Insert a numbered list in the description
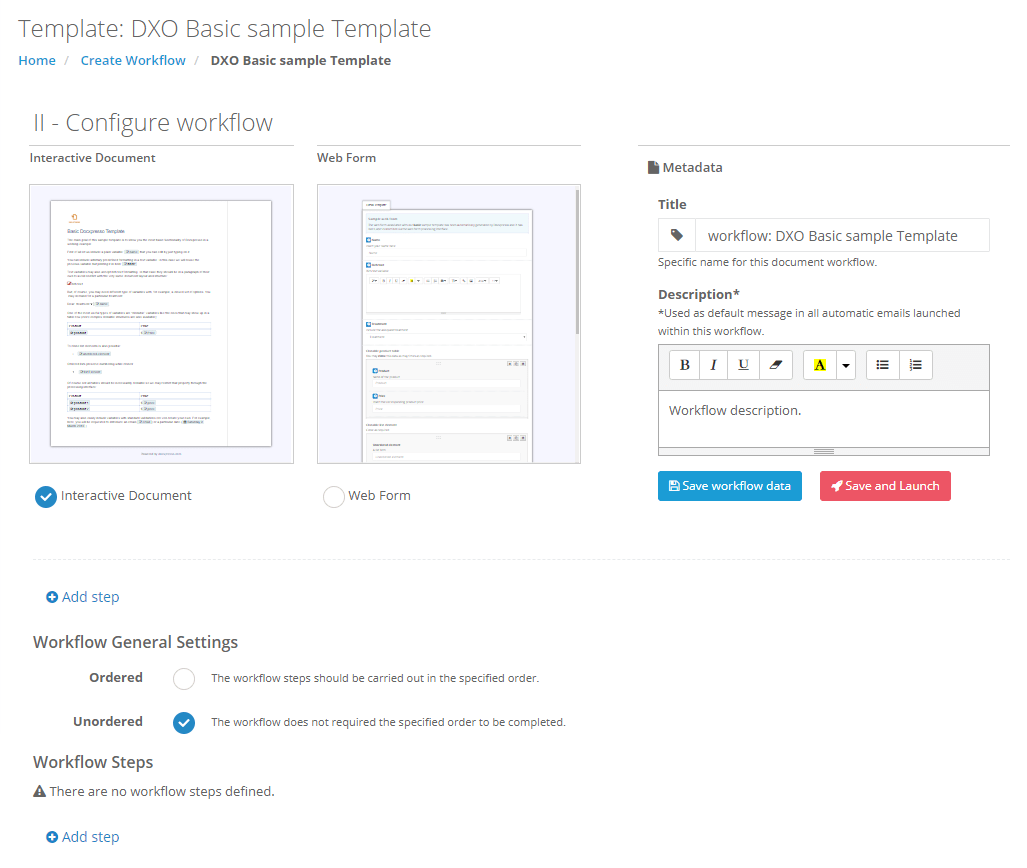Screen dimensions: 1027x868 pos(916,365)
